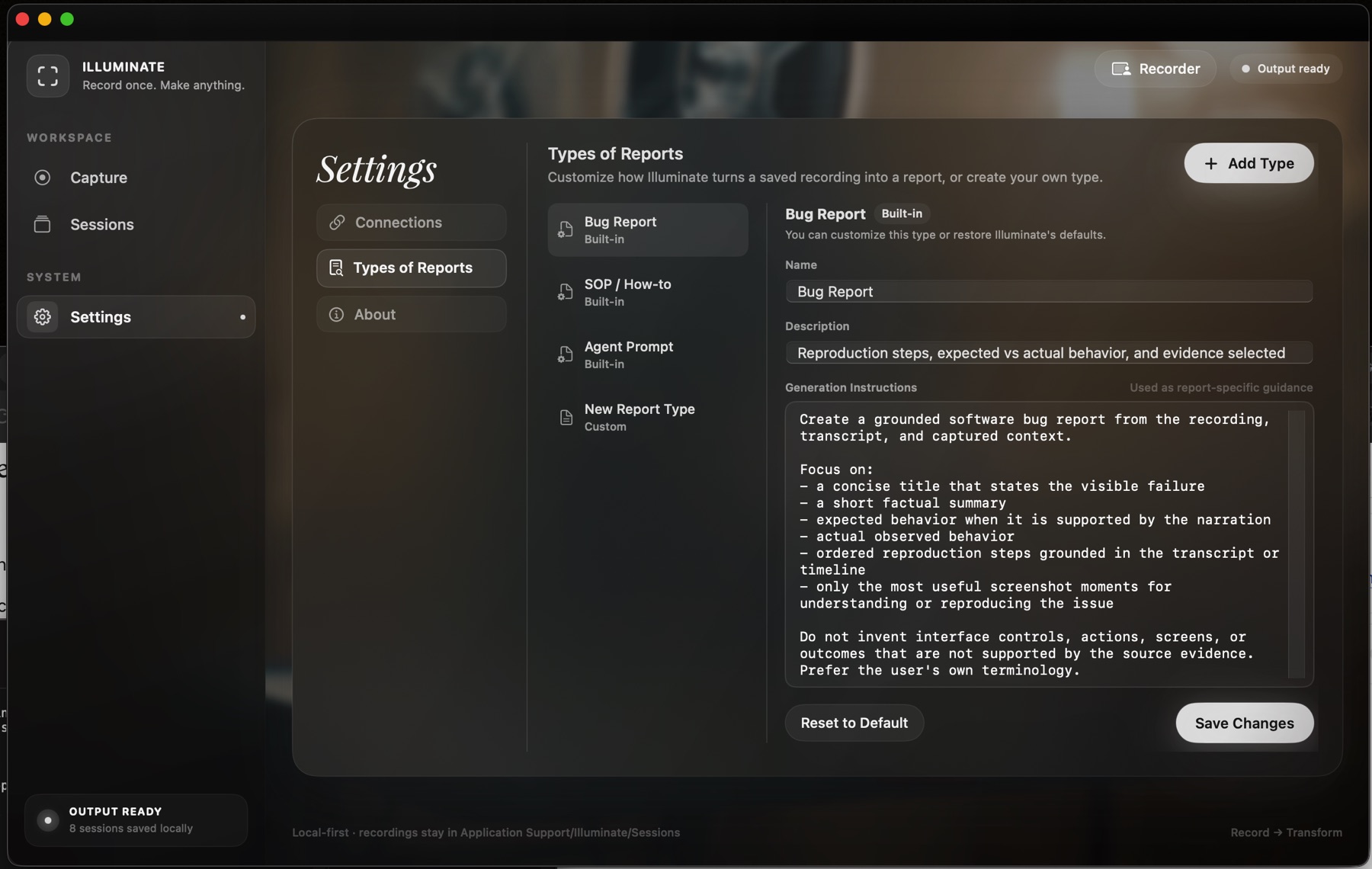Open the Sessions list
Viewport: 1372px width, 869px height.
(136, 224)
